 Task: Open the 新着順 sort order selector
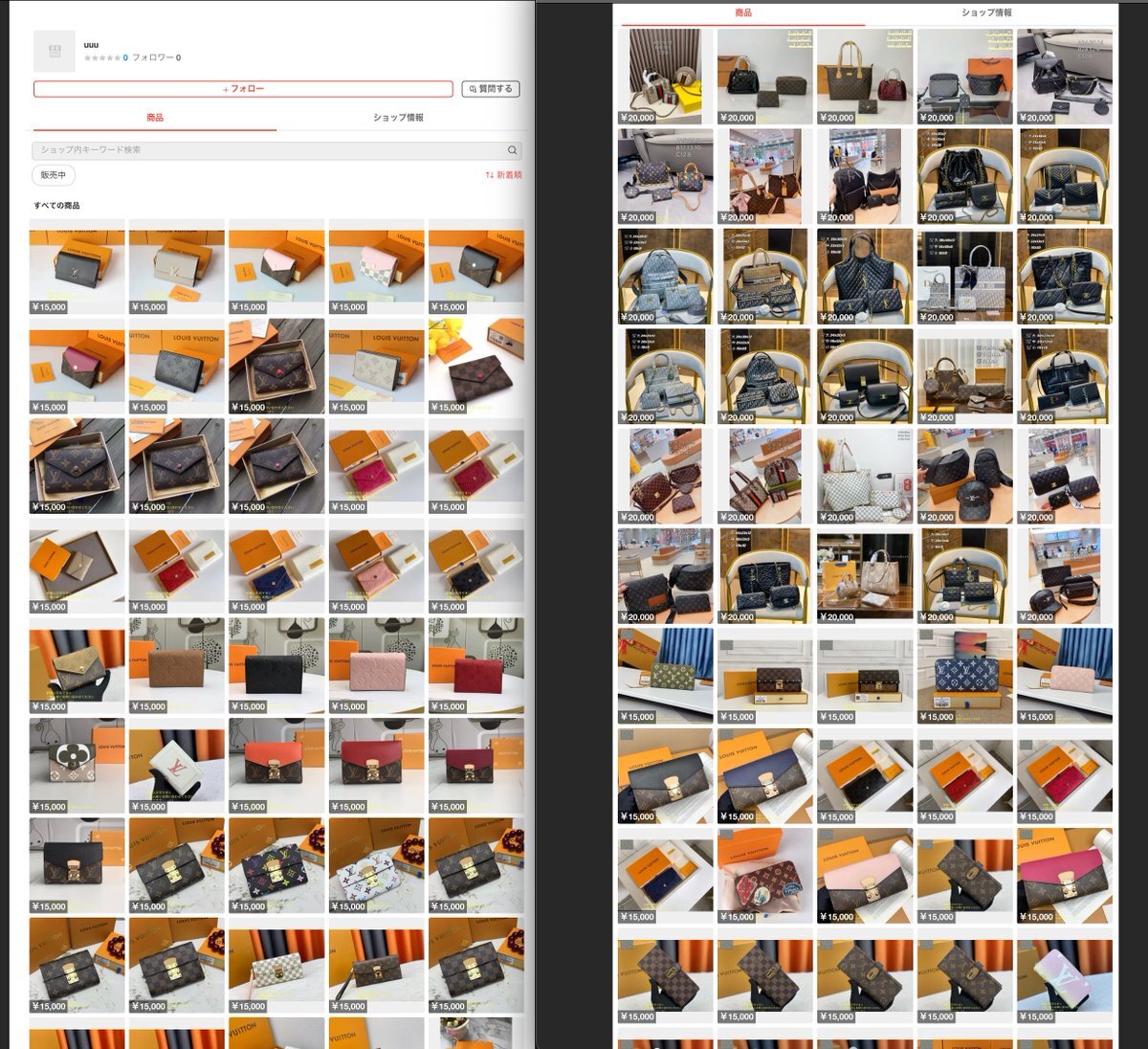click(503, 175)
